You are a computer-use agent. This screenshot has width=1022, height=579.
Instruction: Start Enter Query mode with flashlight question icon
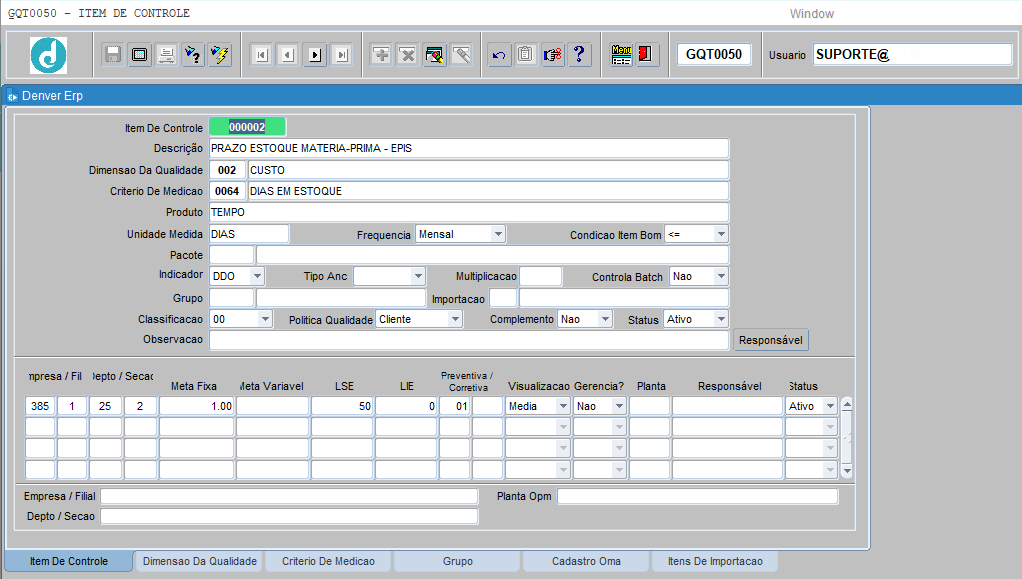[x=193, y=55]
